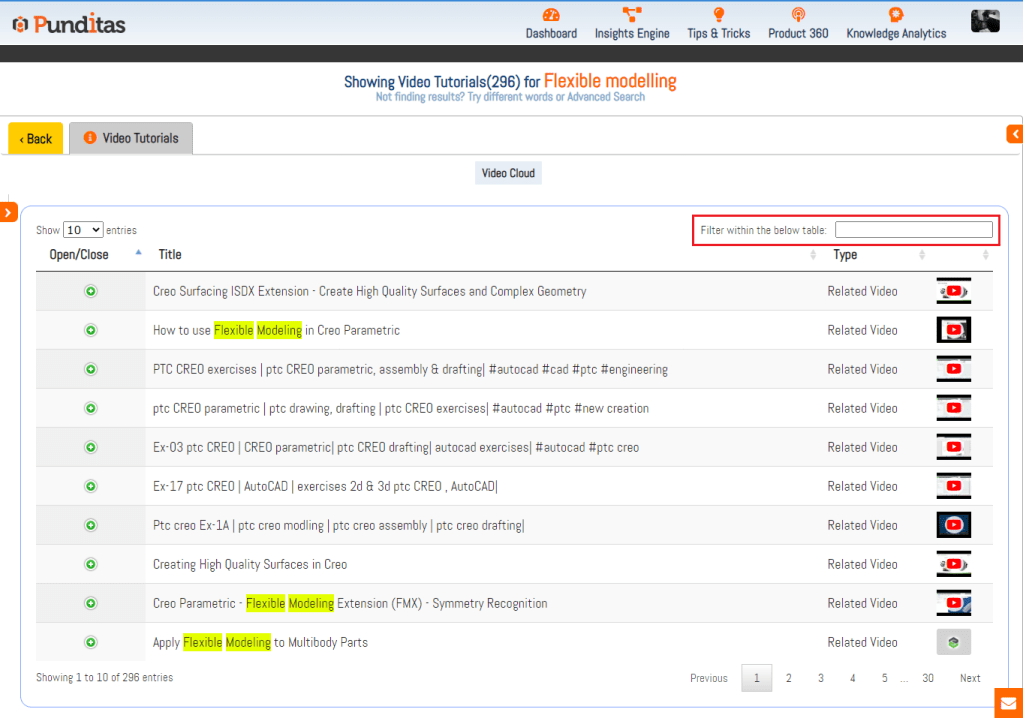Open video thumbnail for How to use Flexible Modeling

(953, 330)
